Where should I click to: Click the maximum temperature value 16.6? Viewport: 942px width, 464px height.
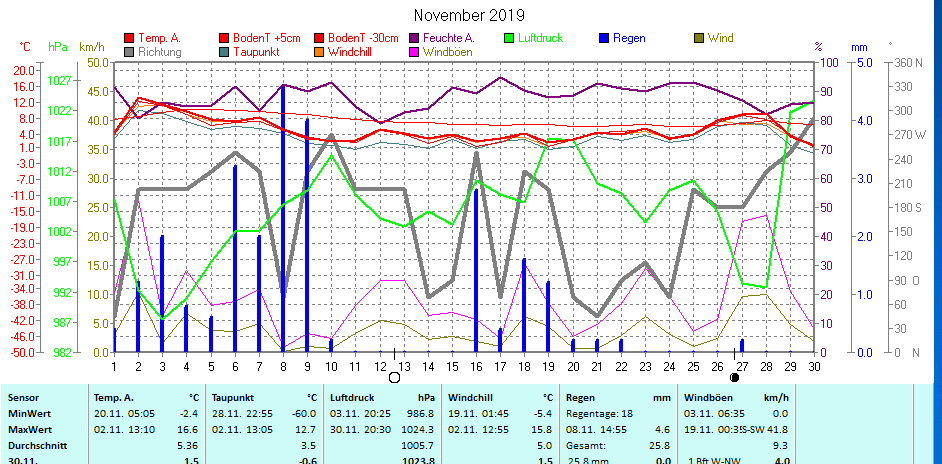187,430
